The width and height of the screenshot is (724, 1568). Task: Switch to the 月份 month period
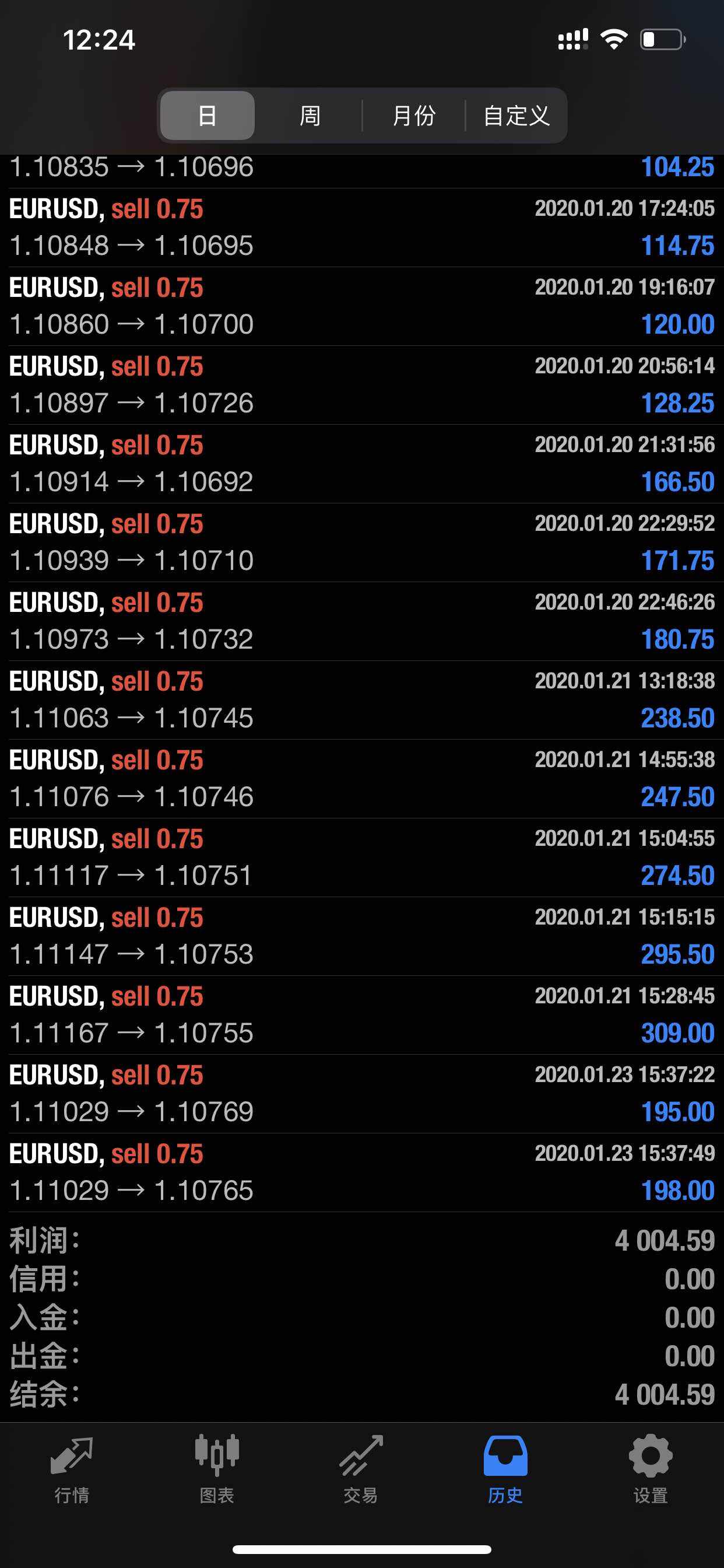click(414, 115)
